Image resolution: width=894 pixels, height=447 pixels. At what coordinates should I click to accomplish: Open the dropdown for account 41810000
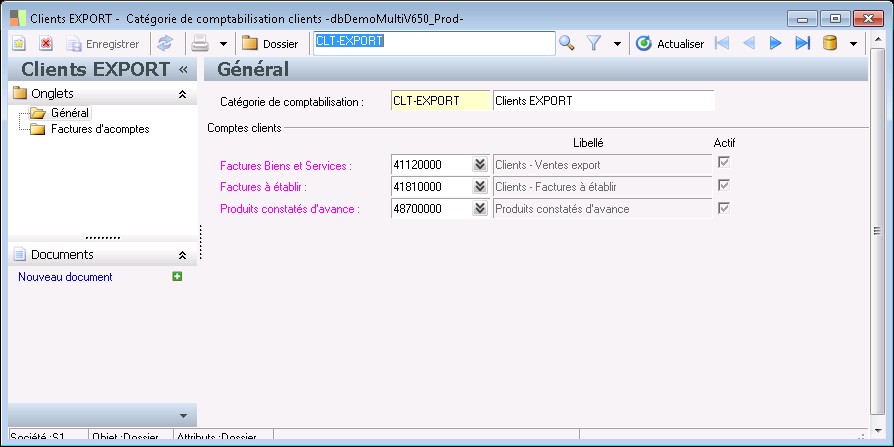pyautogui.click(x=480, y=186)
